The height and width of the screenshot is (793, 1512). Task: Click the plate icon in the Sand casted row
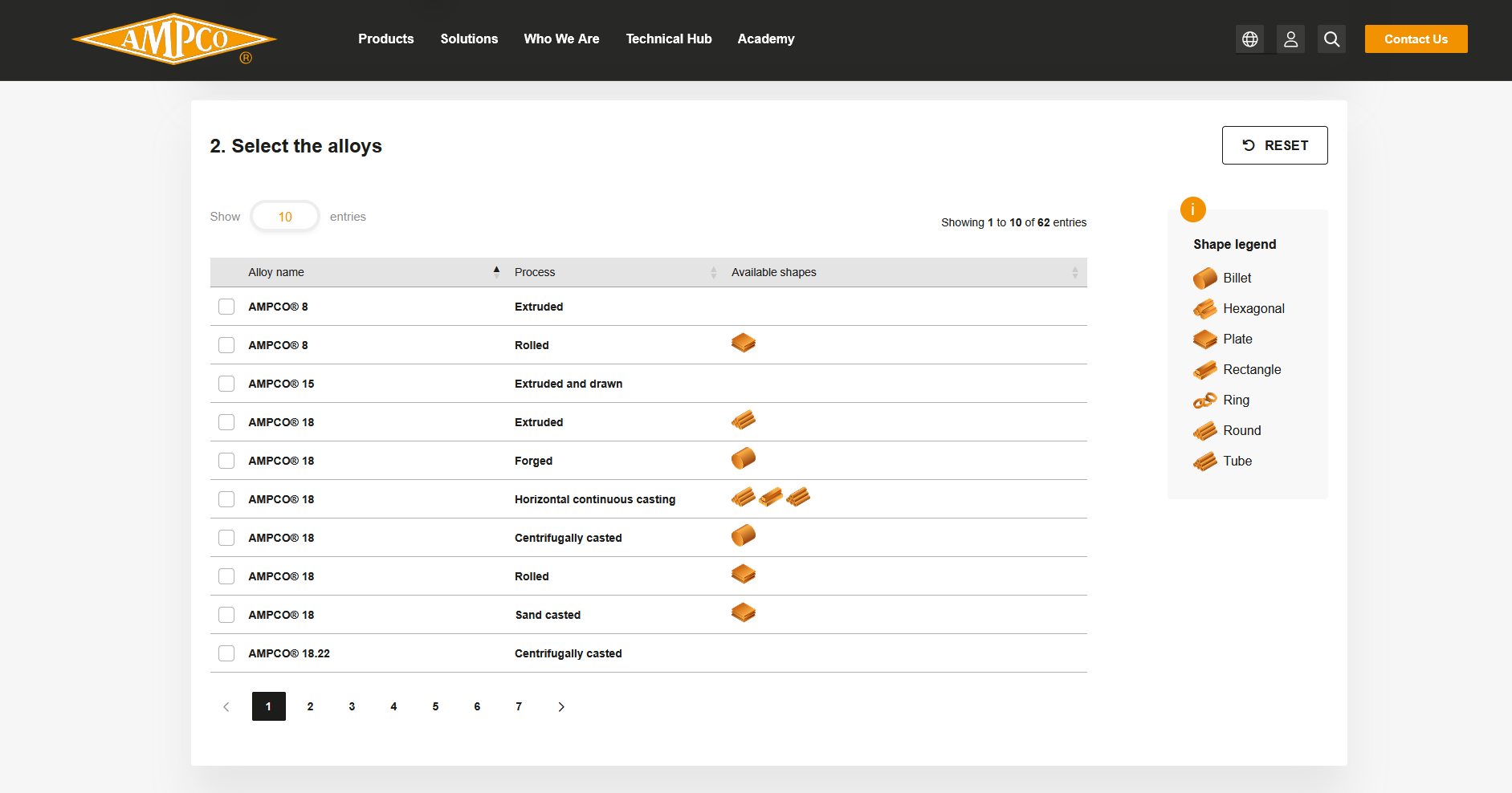tap(744, 613)
